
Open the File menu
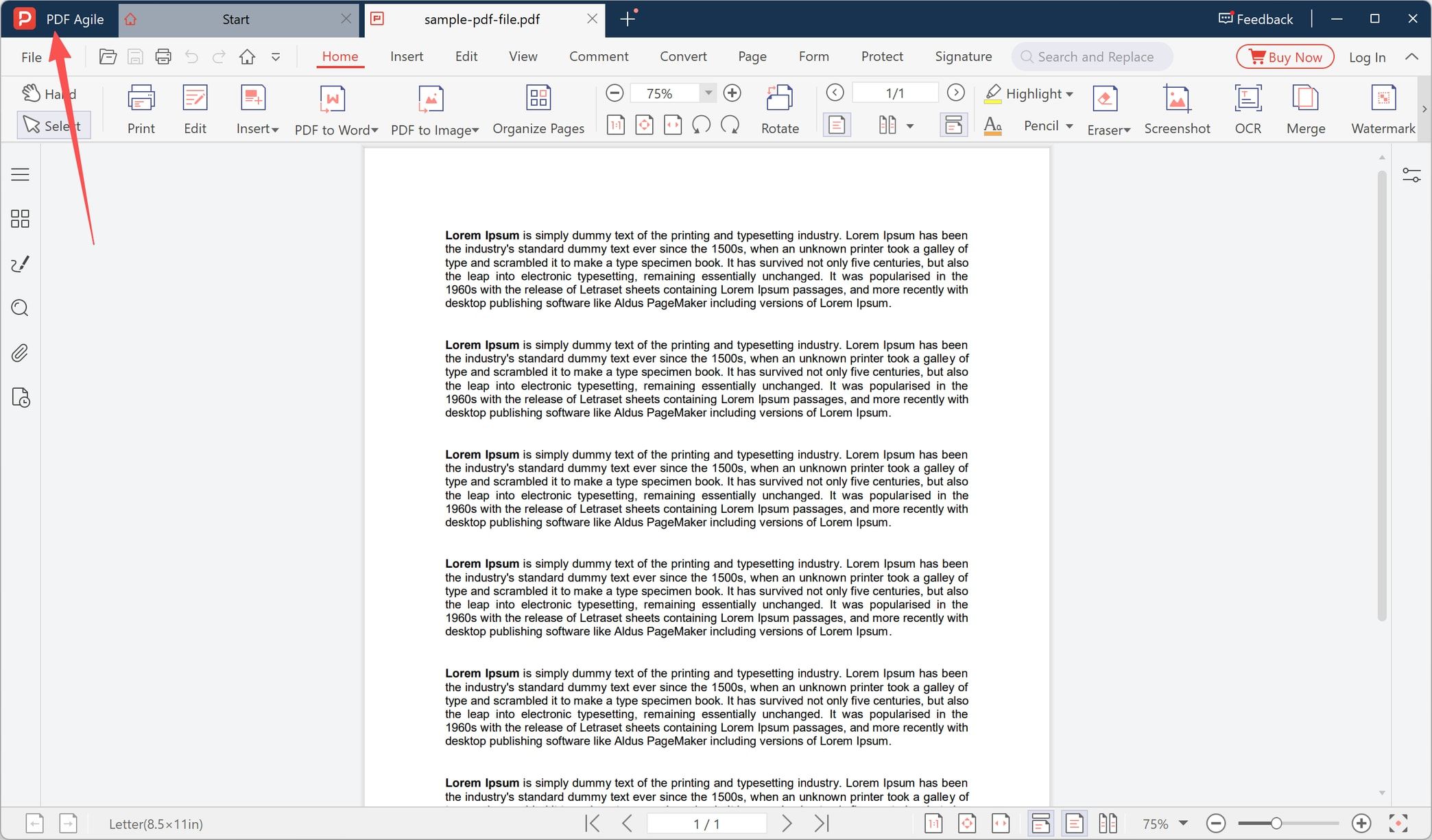tap(32, 58)
